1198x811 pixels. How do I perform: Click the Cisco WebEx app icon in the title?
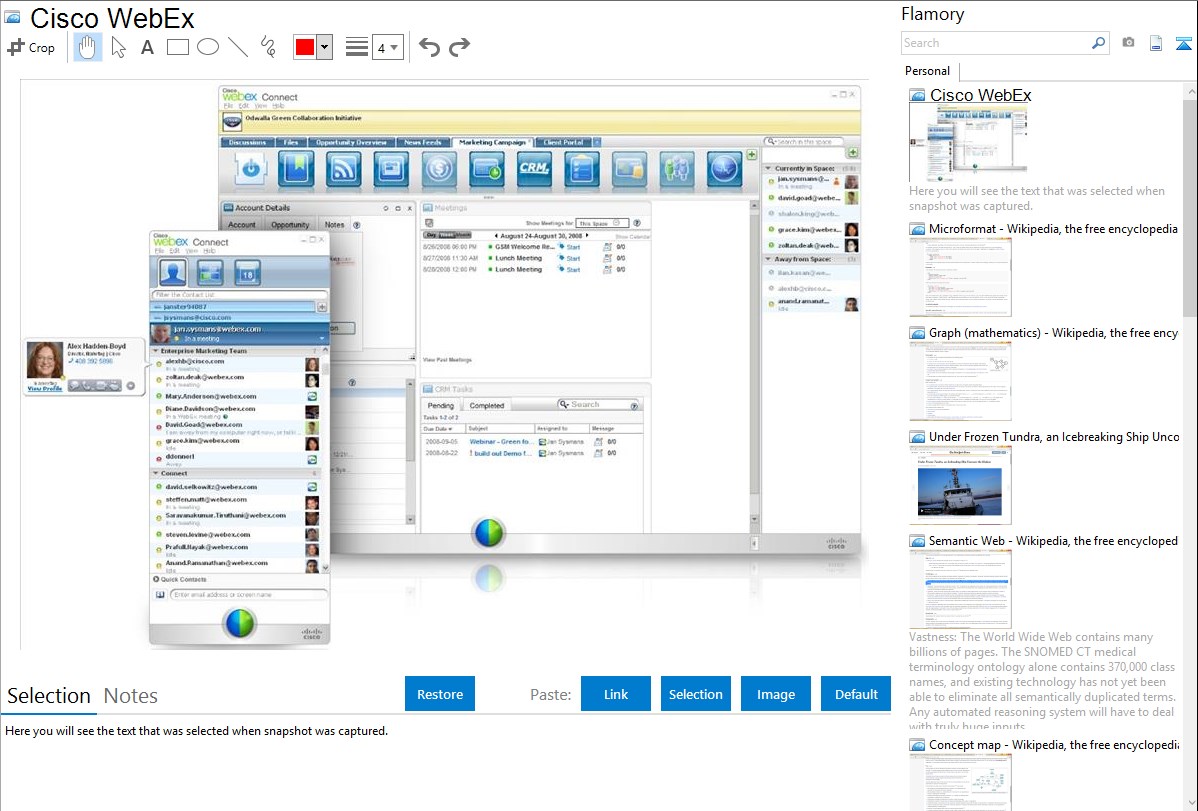click(x=11, y=17)
